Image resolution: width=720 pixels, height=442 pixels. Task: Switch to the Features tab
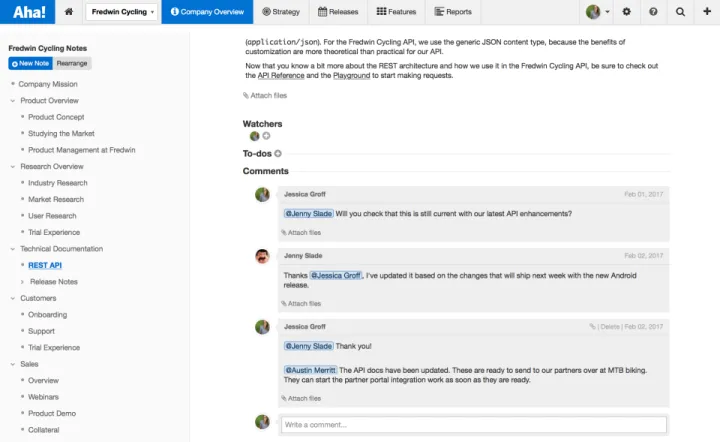[x=396, y=12]
